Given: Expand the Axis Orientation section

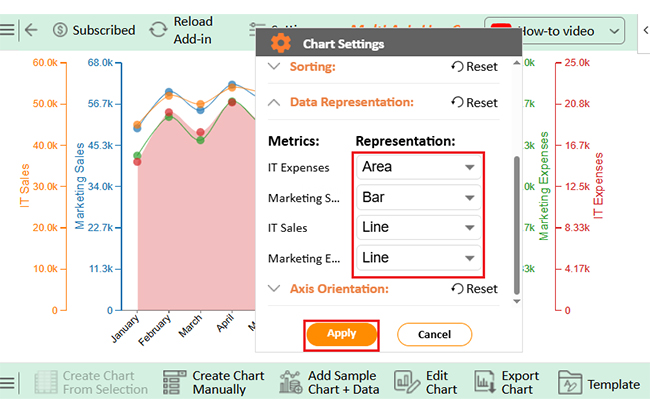Looking at the screenshot, I should click(x=274, y=289).
